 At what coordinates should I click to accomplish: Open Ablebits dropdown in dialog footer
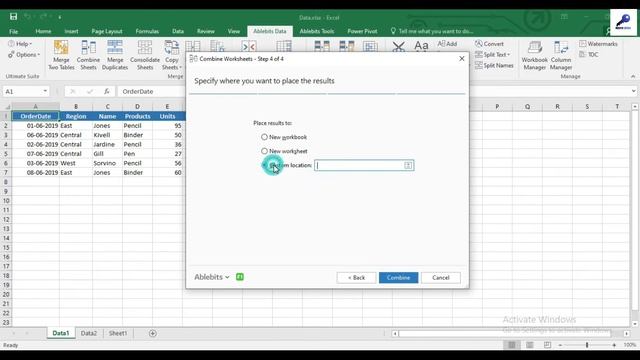coord(211,277)
